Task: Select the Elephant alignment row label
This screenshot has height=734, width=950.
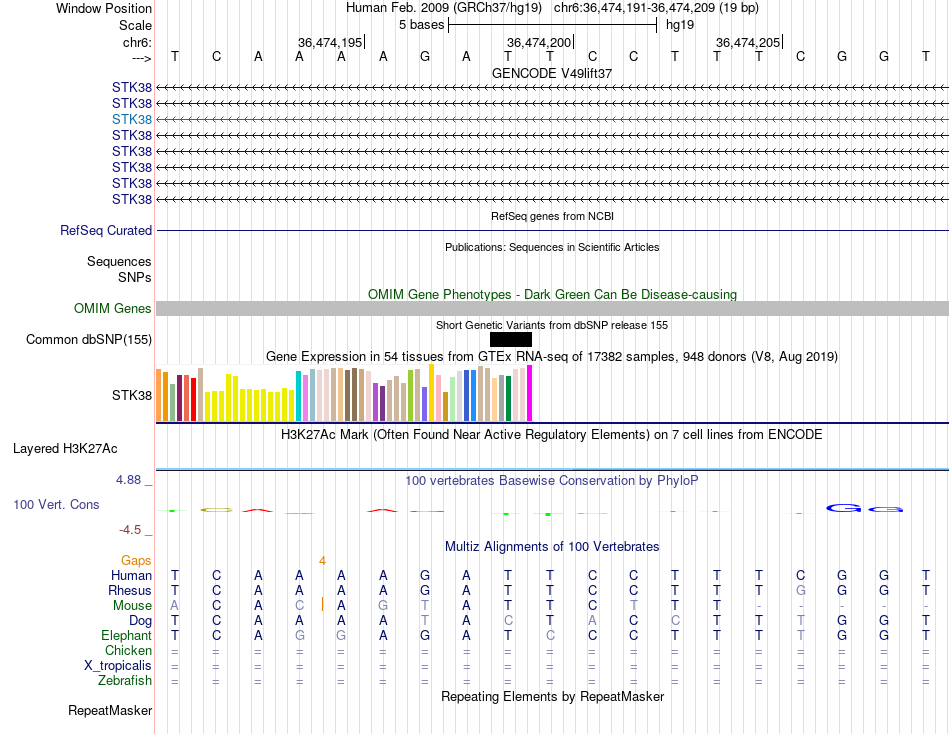Action: click(x=126, y=635)
